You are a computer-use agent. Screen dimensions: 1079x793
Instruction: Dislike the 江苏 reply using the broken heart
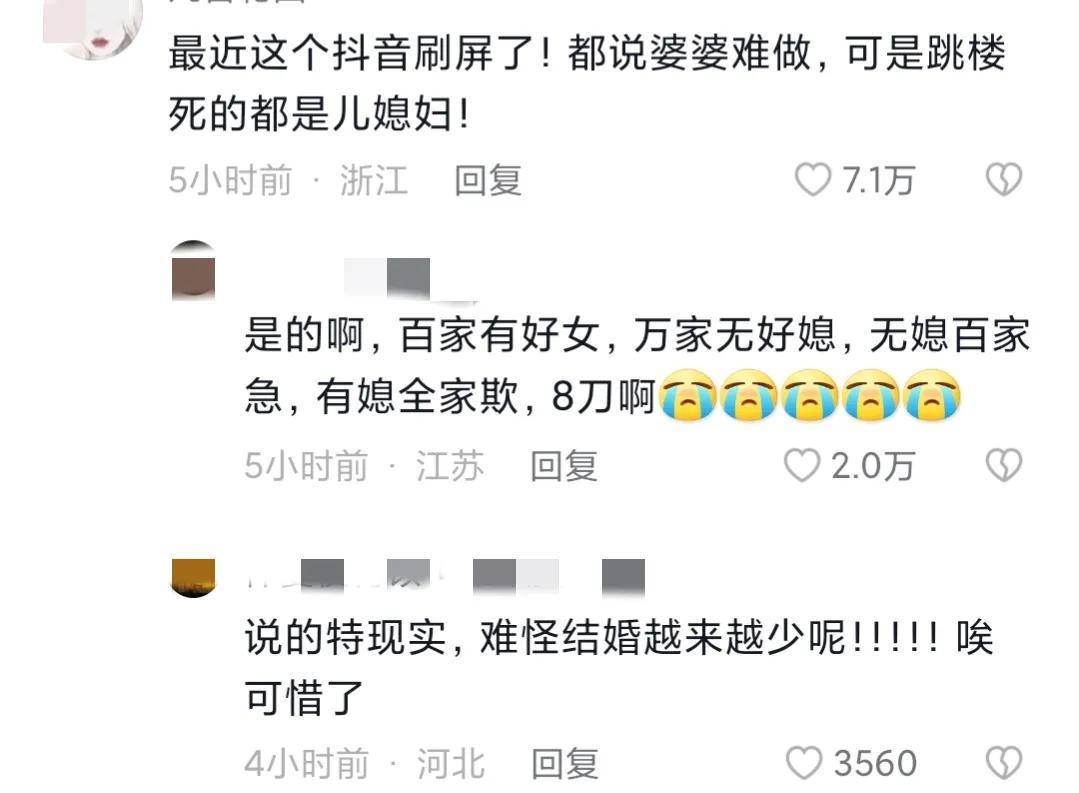1004,465
